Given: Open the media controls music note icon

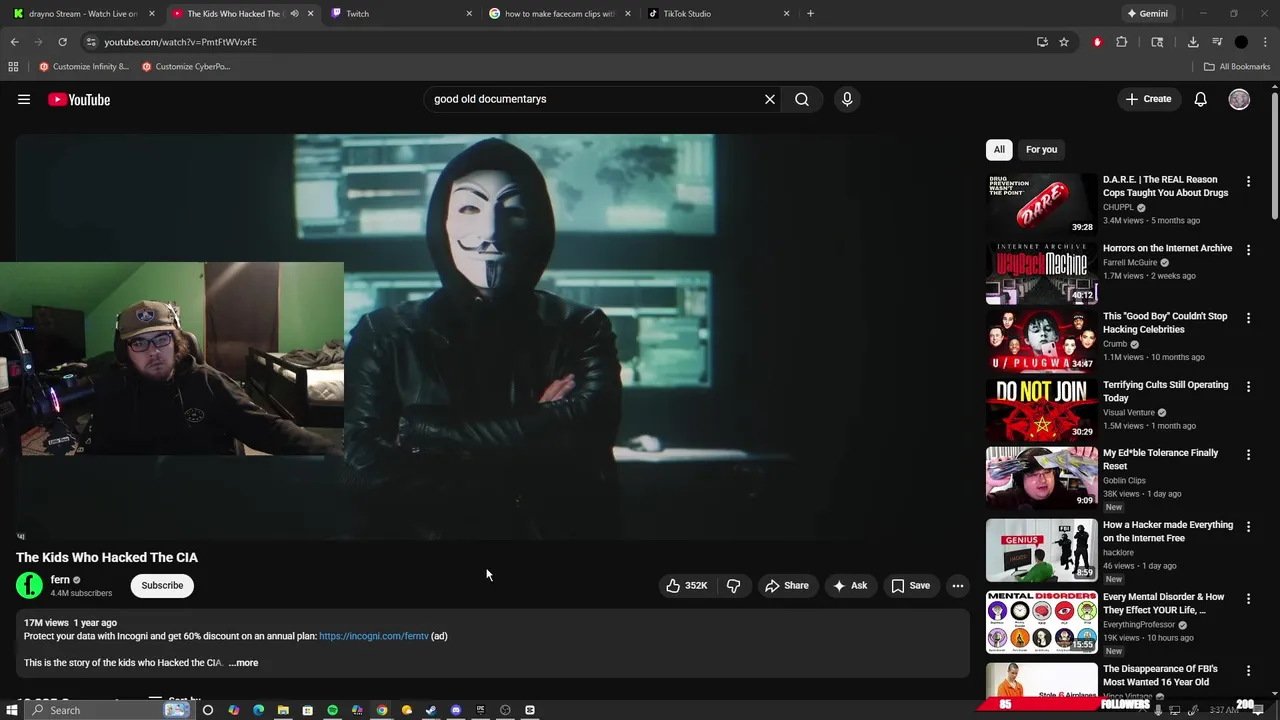Looking at the screenshot, I should coord(1217,42).
